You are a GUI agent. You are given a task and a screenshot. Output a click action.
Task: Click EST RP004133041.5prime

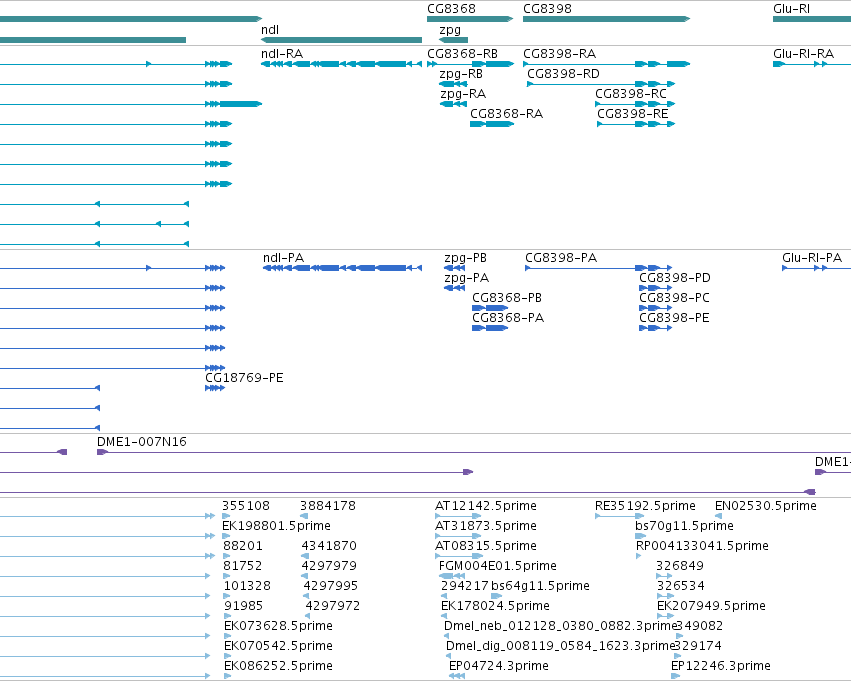pos(702,546)
